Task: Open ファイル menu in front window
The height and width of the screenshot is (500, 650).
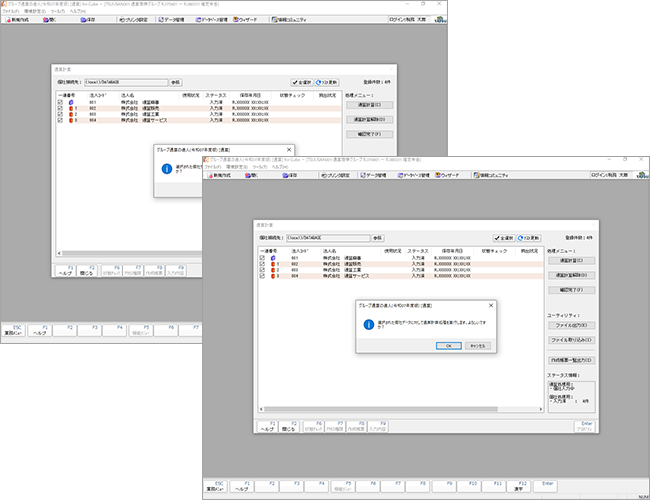Action: pyautogui.click(x=213, y=167)
